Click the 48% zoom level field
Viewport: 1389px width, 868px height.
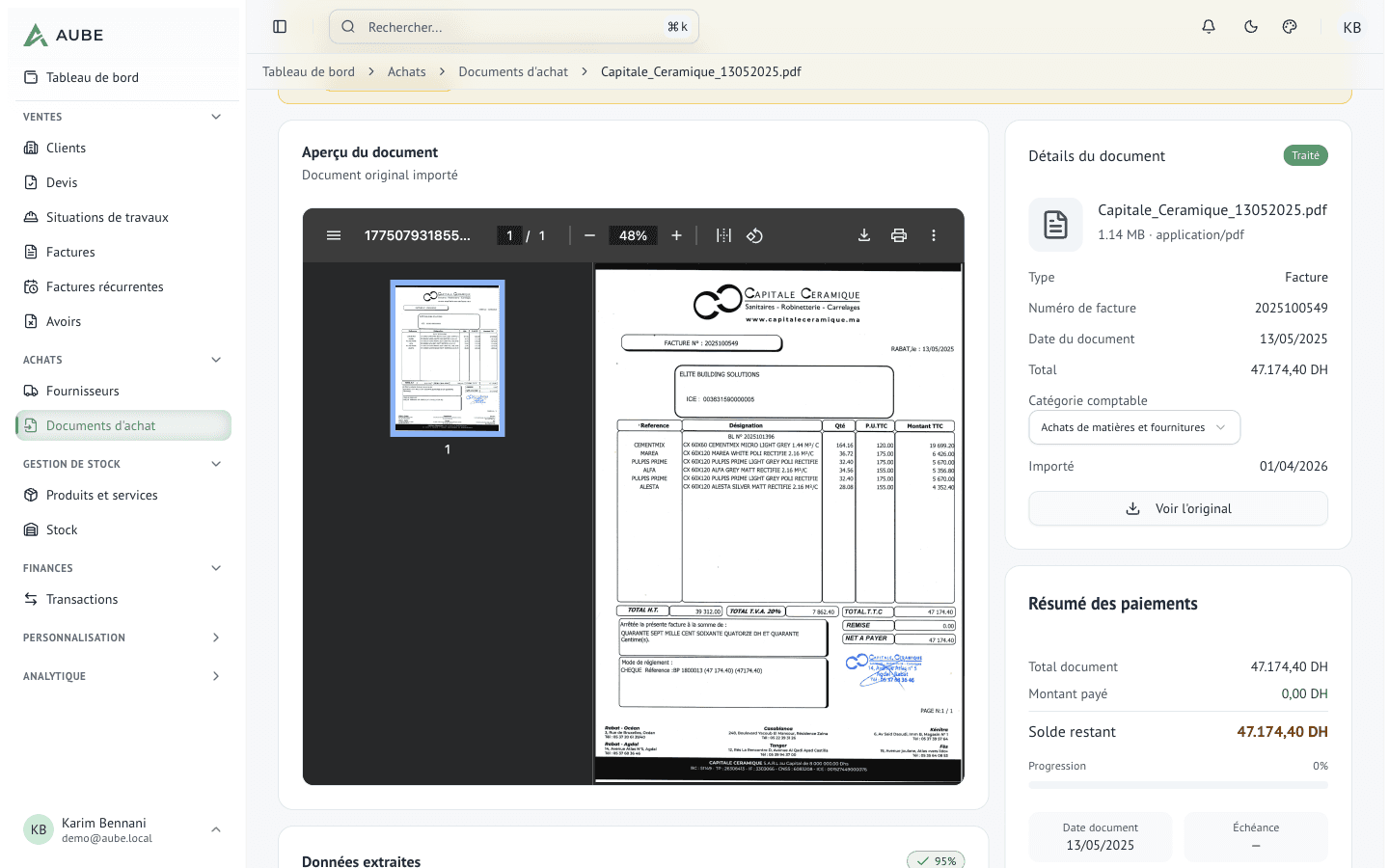pyautogui.click(x=633, y=235)
